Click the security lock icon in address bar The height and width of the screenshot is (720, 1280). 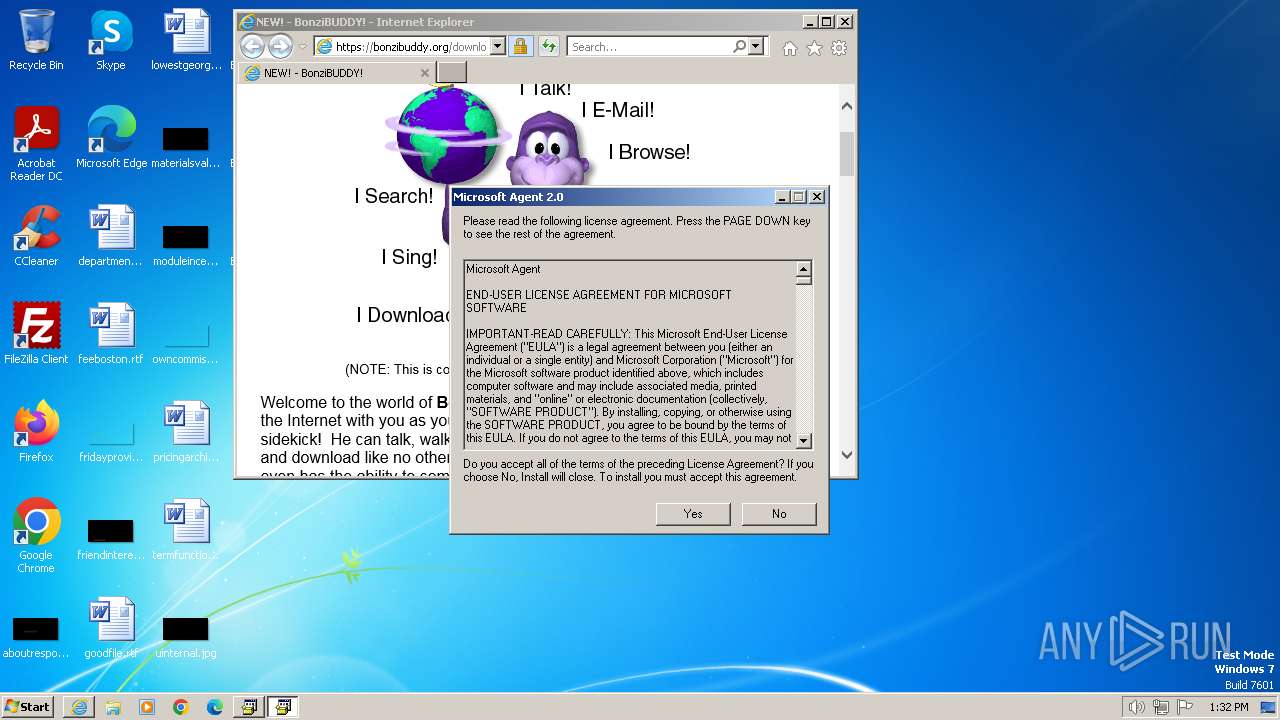tap(520, 46)
